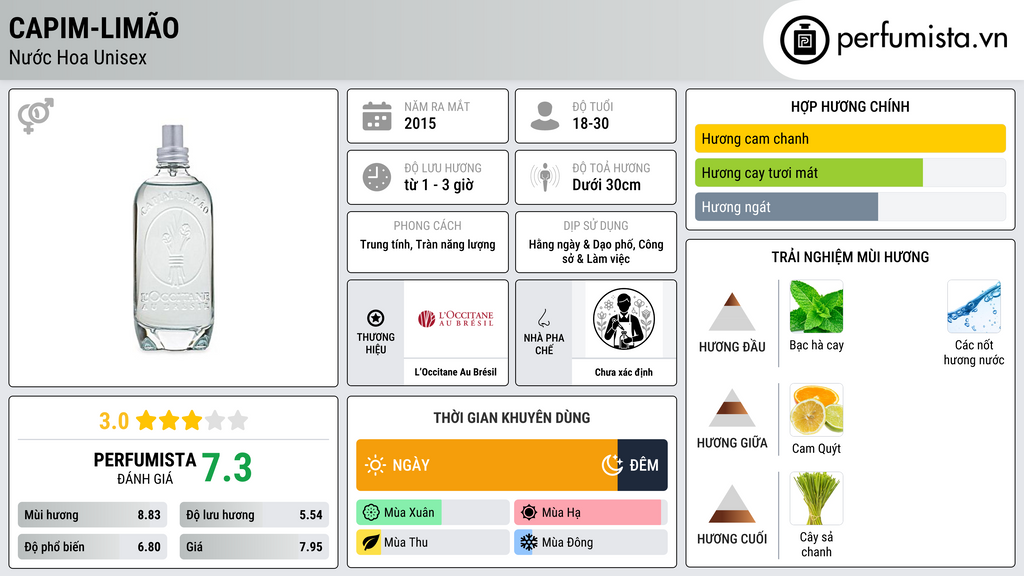Open the Bạc hà cay mint thumbnail
The width and height of the screenshot is (1024, 576).
pyautogui.click(x=816, y=307)
